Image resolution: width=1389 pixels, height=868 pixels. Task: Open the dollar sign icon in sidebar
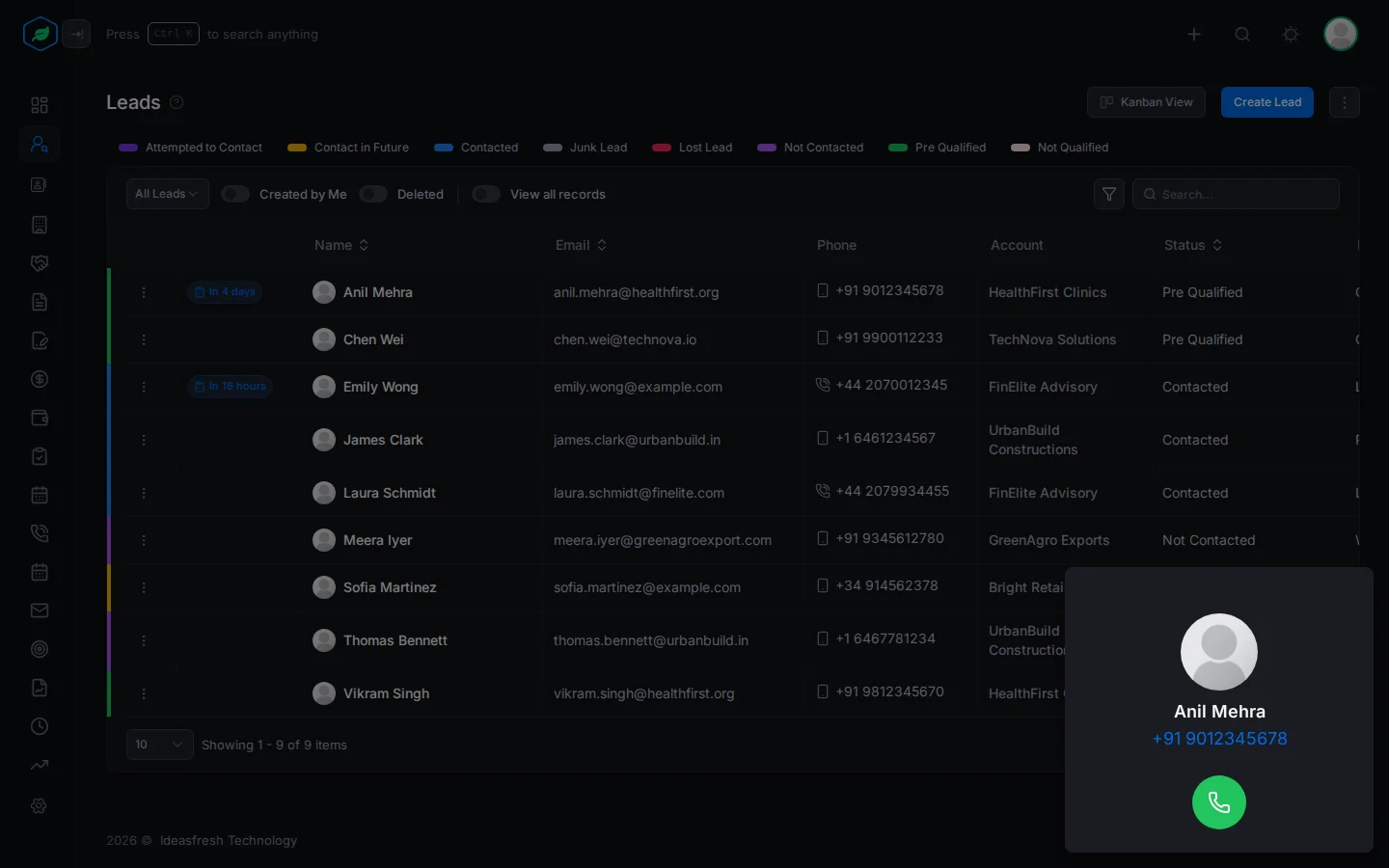40,379
